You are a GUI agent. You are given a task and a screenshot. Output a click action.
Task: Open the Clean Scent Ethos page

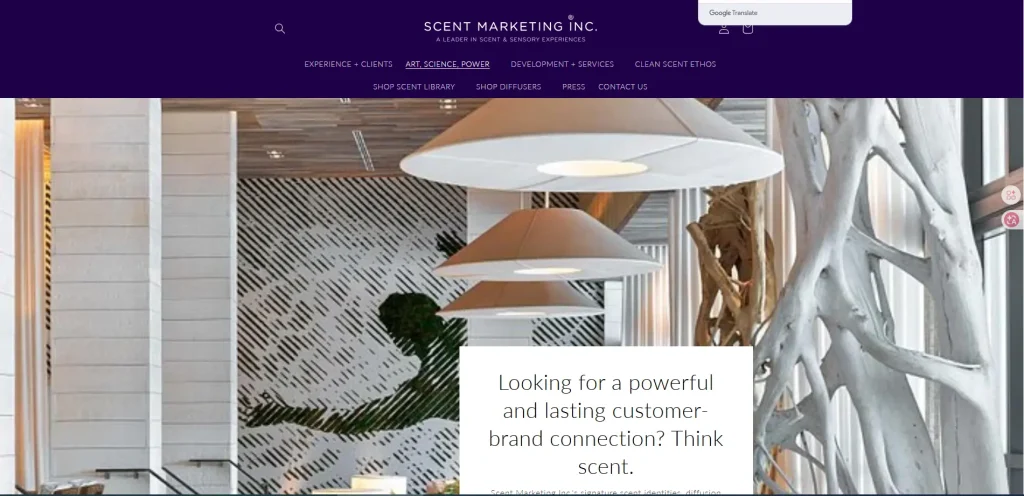tap(675, 64)
